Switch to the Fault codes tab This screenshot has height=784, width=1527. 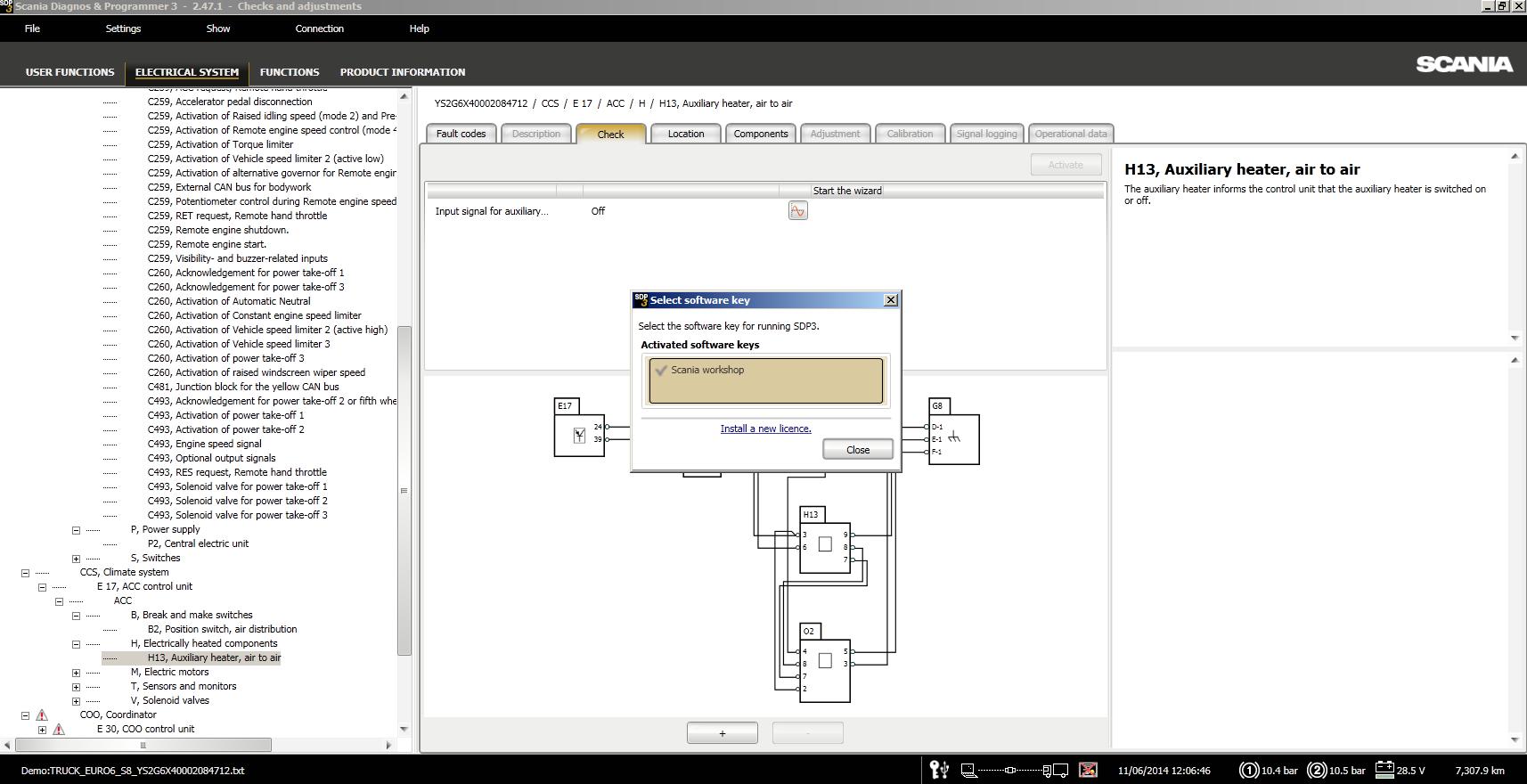461,134
